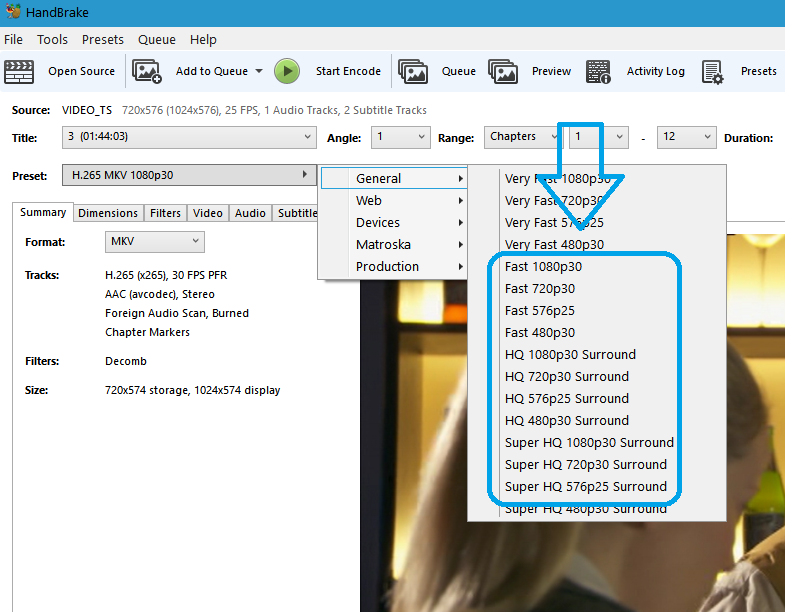Select the HQ 720p30 Surround preset
The height and width of the screenshot is (612, 785).
(567, 377)
